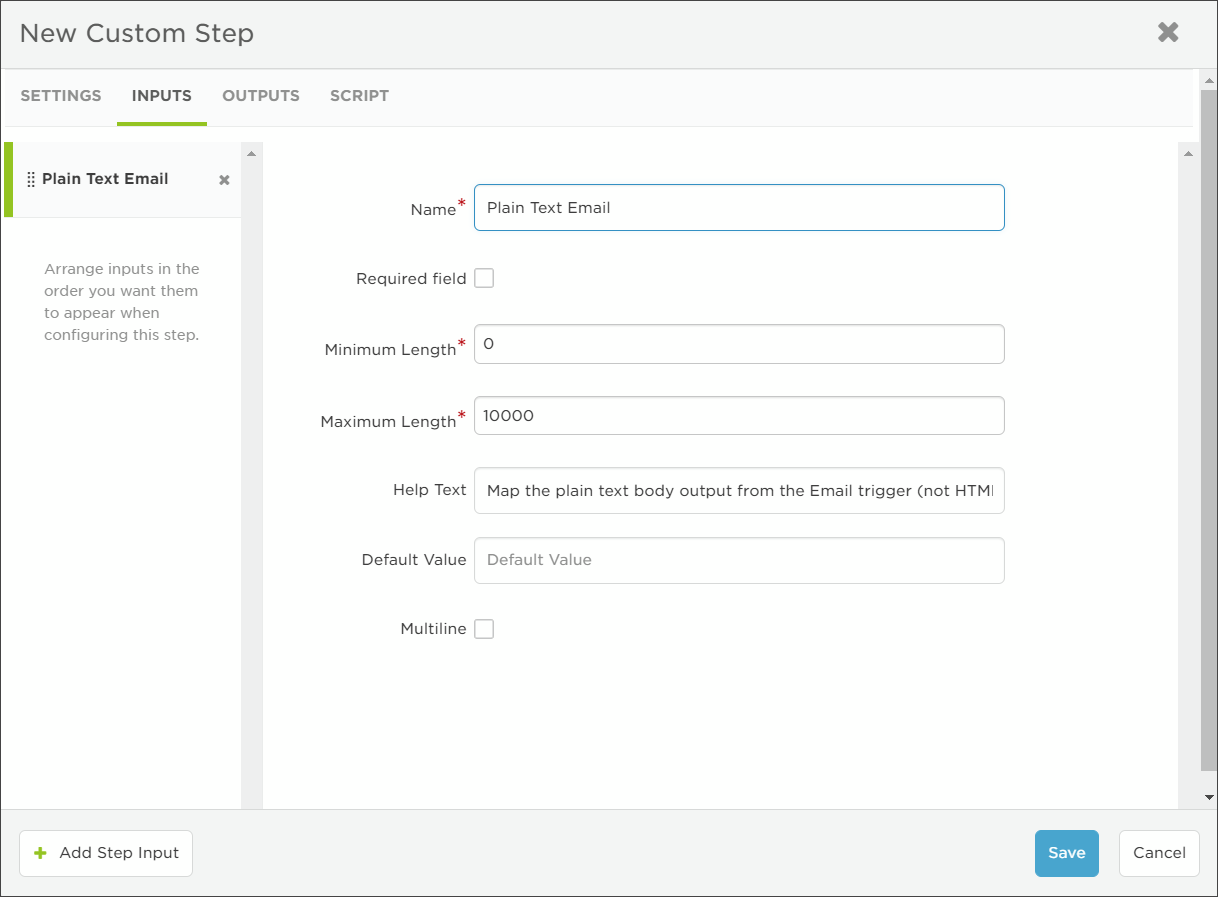Cancel the custom step dialog
This screenshot has width=1218, height=897.
point(1159,853)
